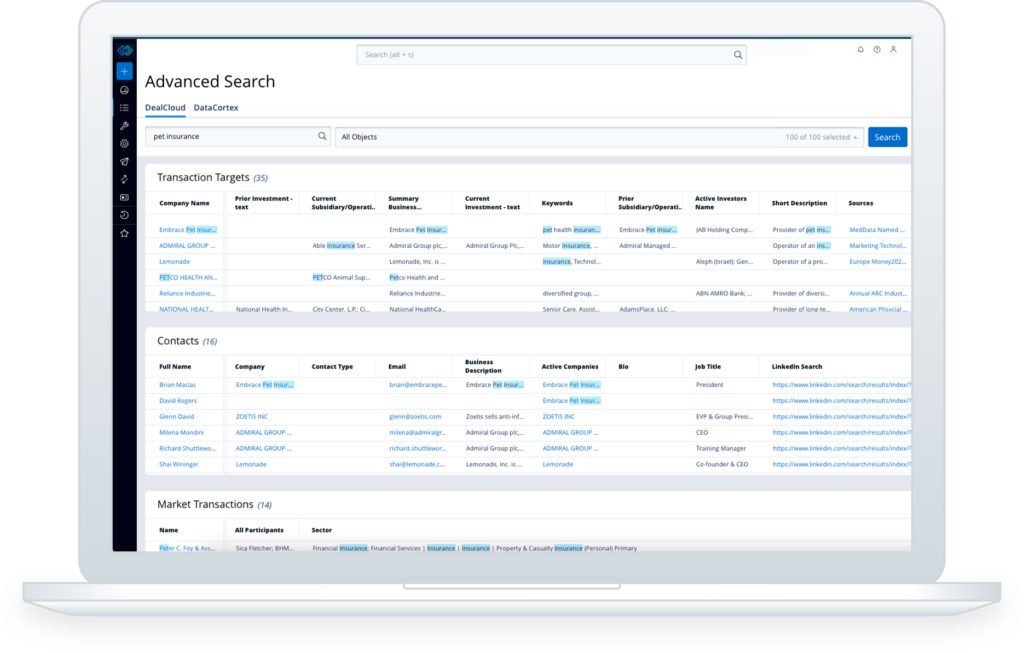
Task: Click the All Participants column header
Action: click(259, 530)
